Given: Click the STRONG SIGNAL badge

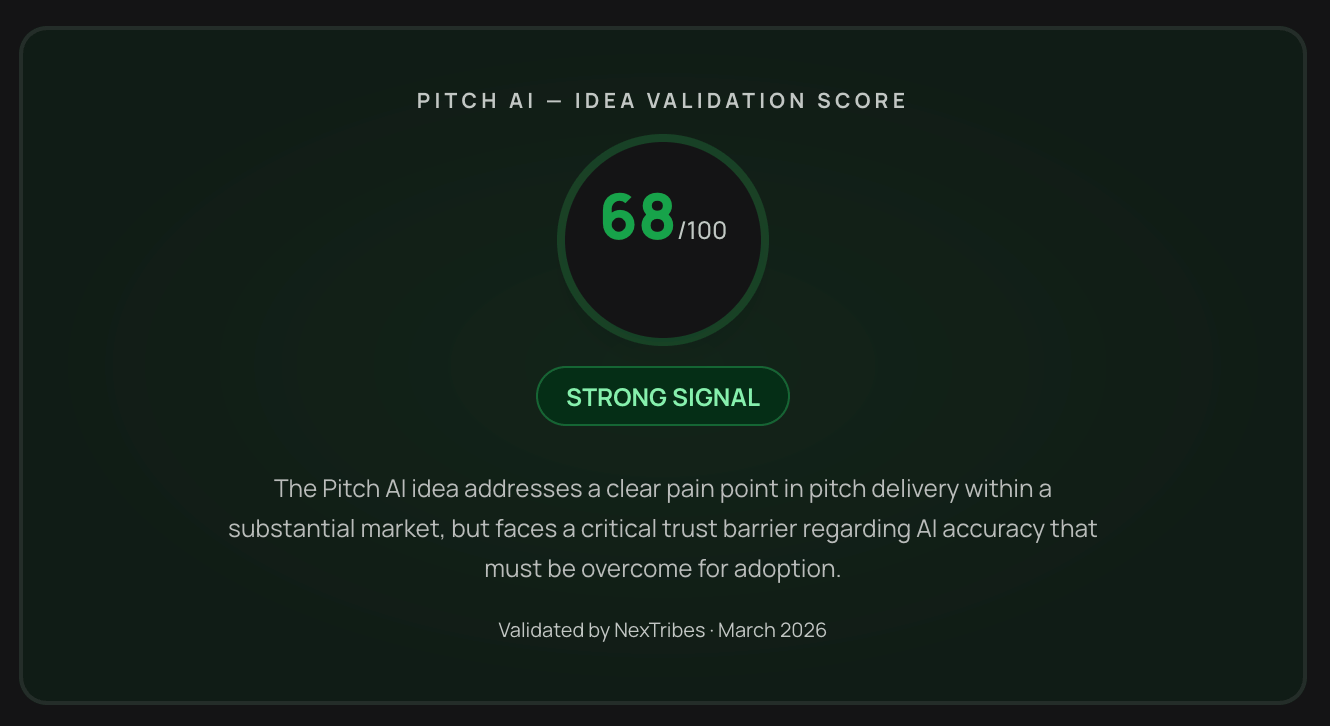Looking at the screenshot, I should click(662, 396).
